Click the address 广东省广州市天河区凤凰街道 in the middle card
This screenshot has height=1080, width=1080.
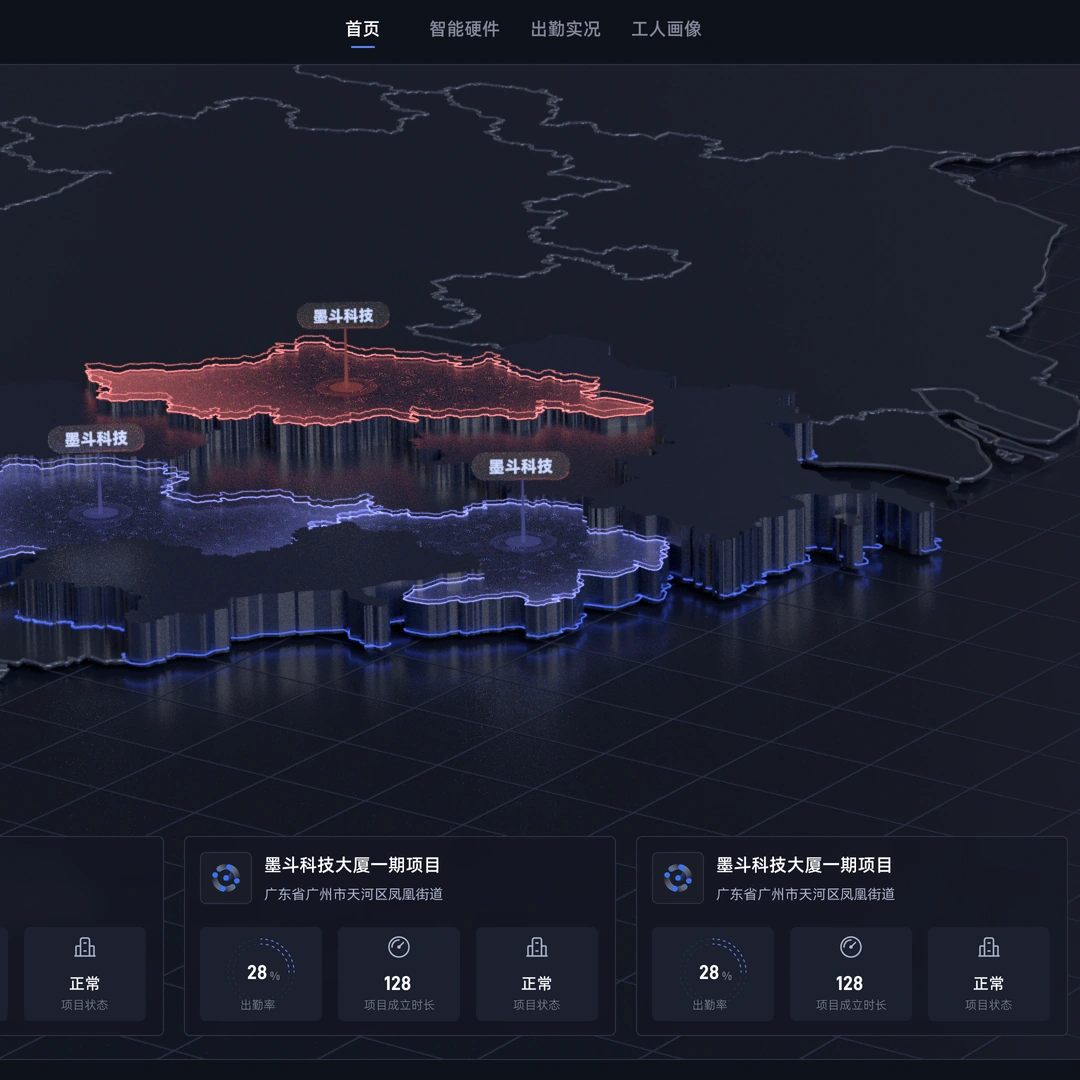pos(353,894)
